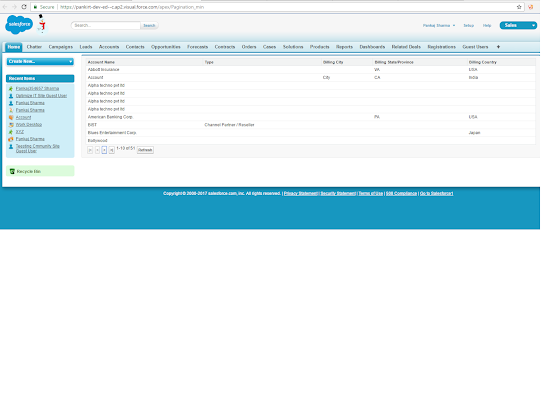Click the XYZ lead icon in Recent Items
The height and width of the screenshot is (420, 560).
(11, 132)
